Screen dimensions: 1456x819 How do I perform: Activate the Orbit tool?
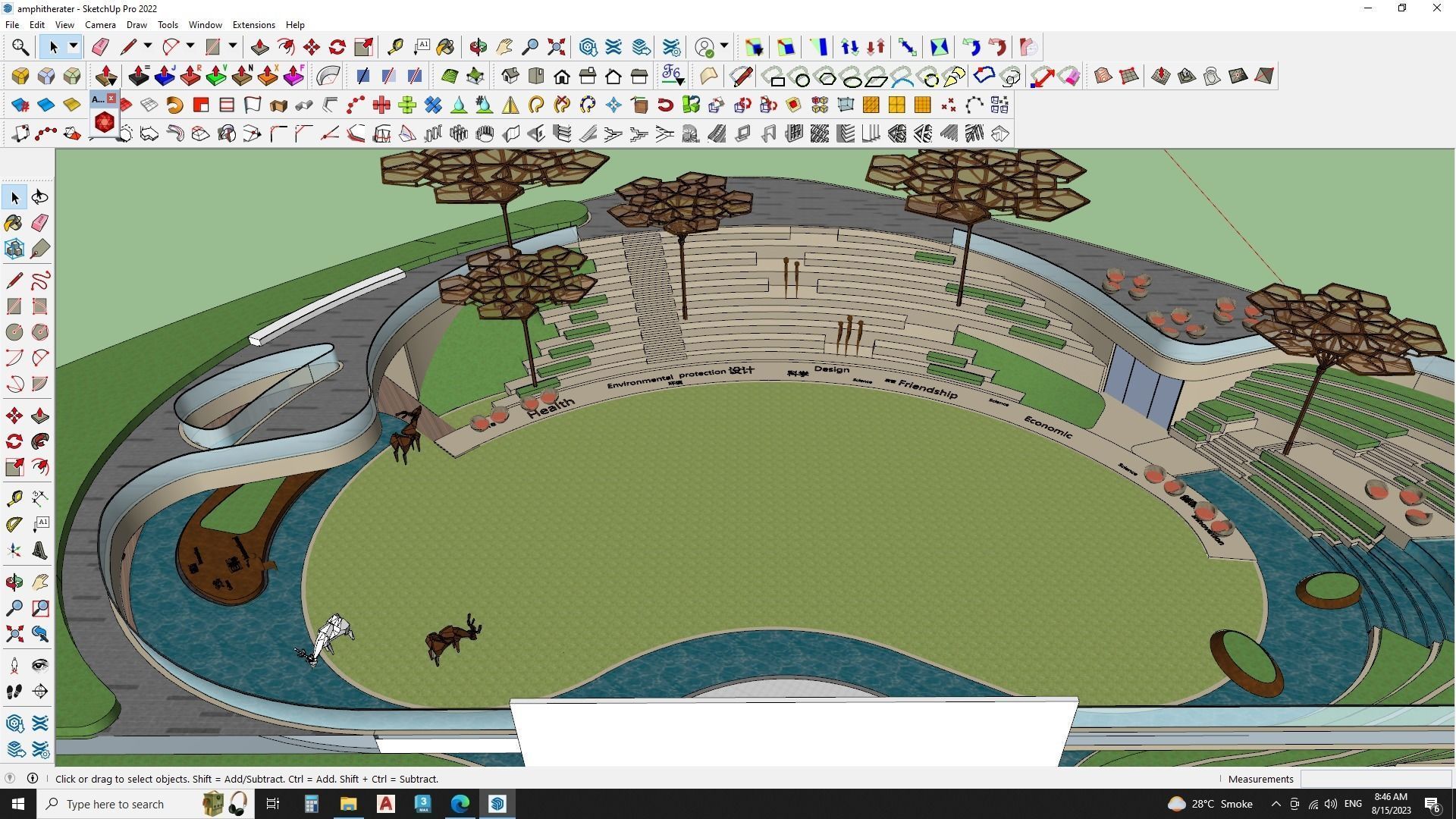coord(14,582)
